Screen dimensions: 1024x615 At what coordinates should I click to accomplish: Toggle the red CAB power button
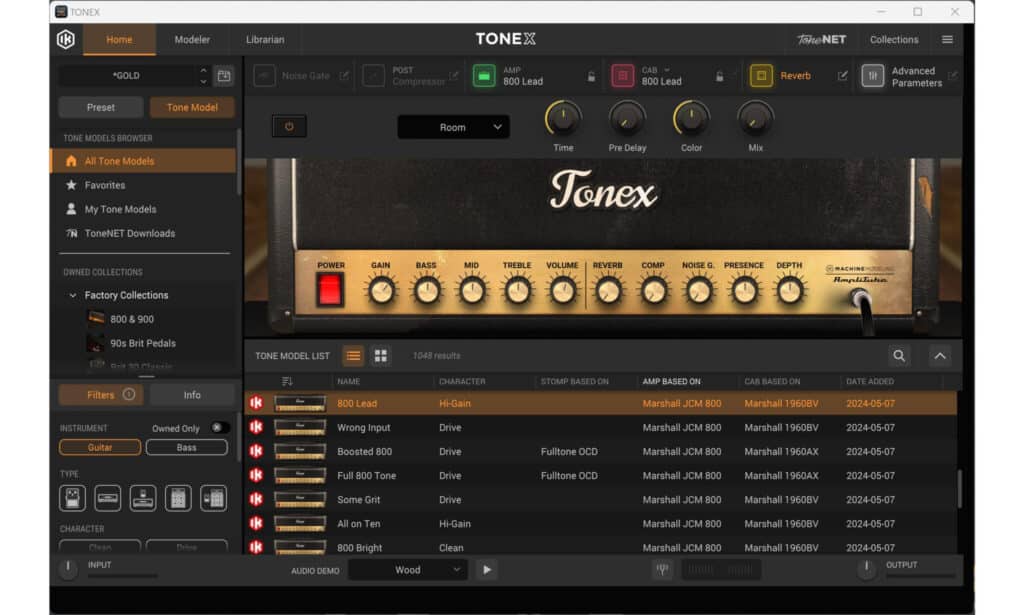click(622, 76)
